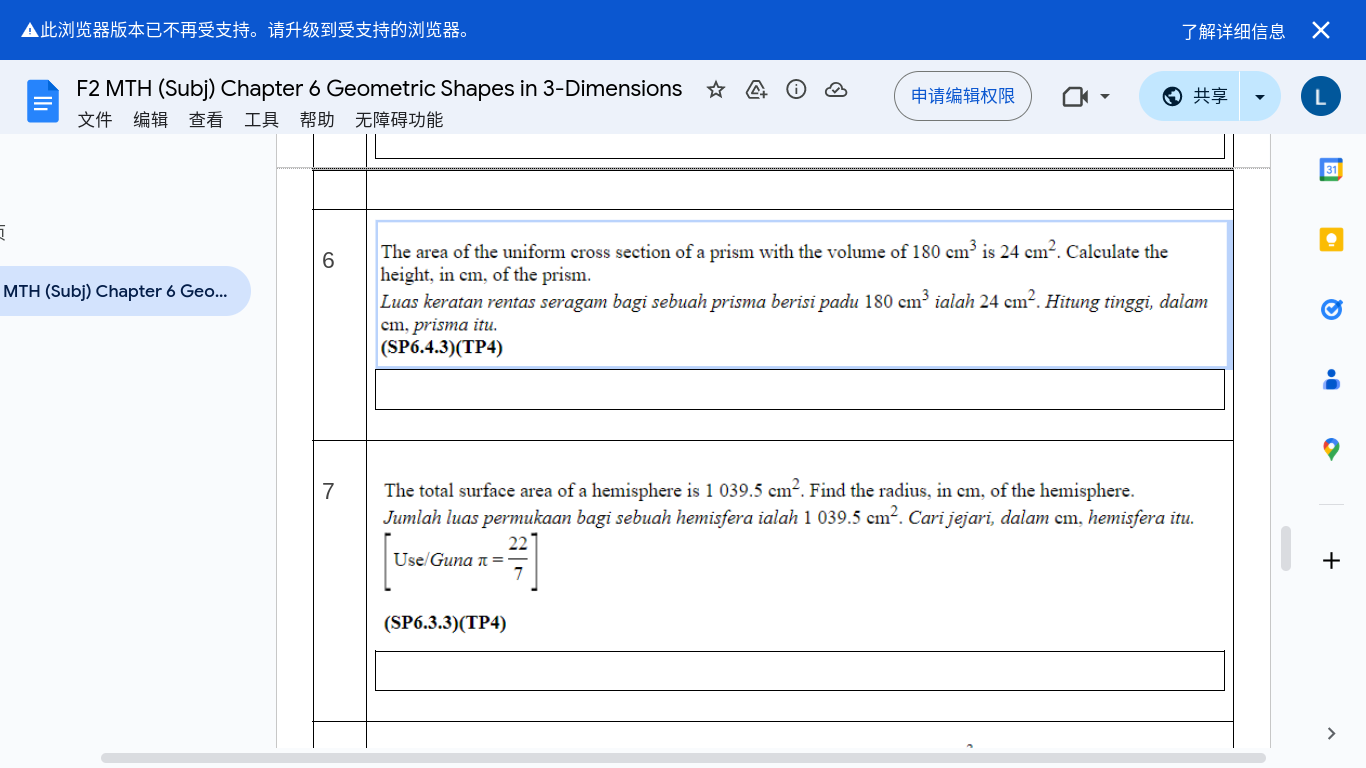Click 申请编辑权限 button
This screenshot has height=768, width=1366.
(963, 96)
